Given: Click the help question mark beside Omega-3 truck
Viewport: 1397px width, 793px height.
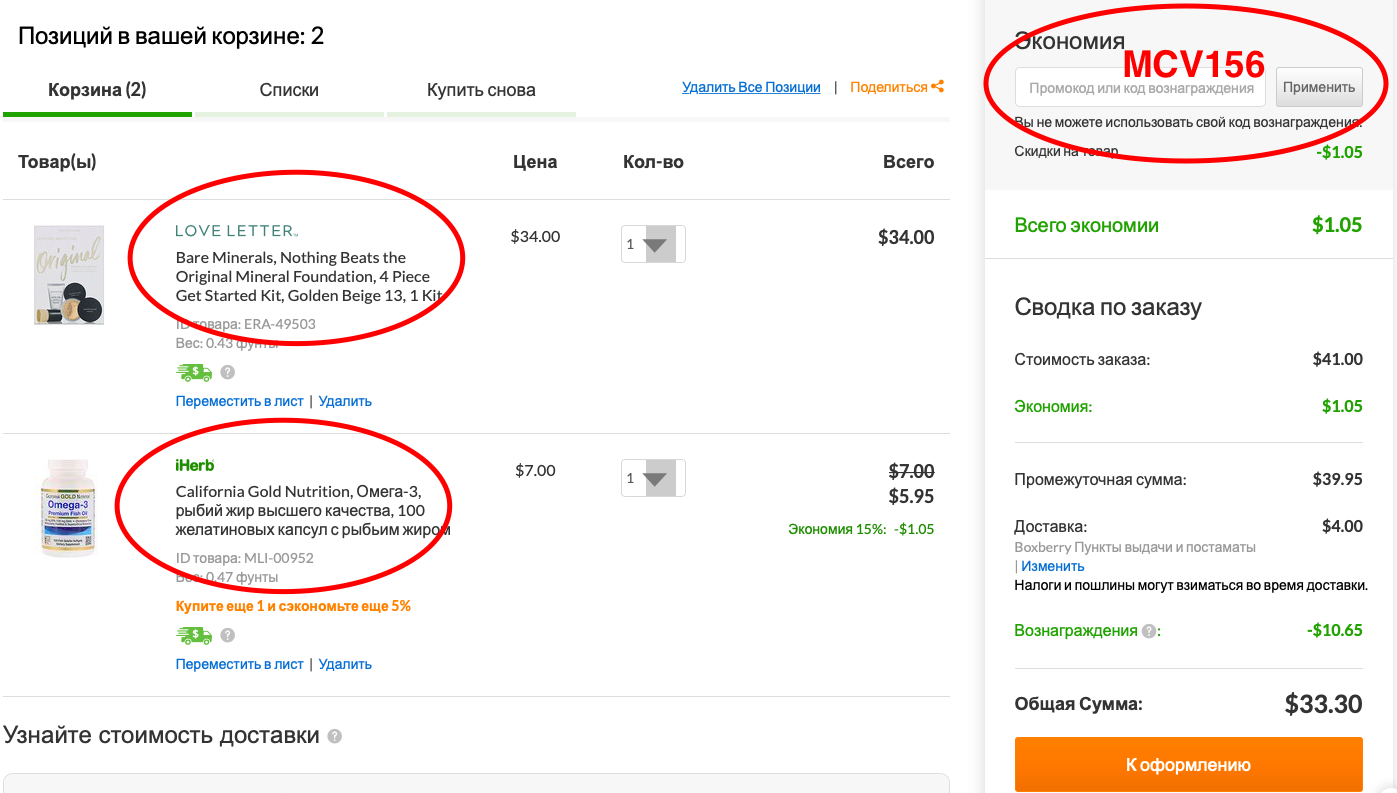Looking at the screenshot, I should [228, 635].
